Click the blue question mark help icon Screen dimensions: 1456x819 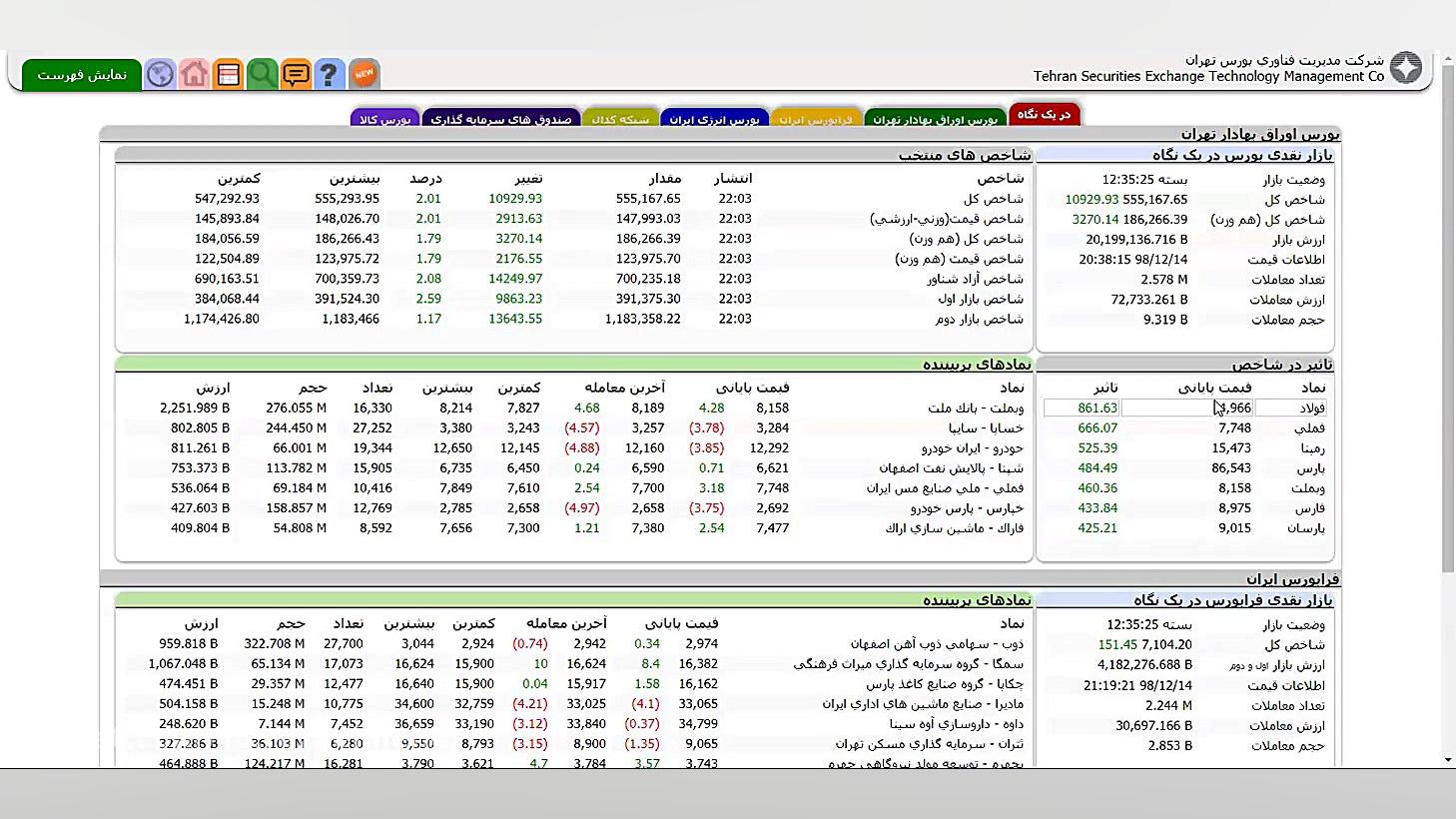click(x=330, y=74)
